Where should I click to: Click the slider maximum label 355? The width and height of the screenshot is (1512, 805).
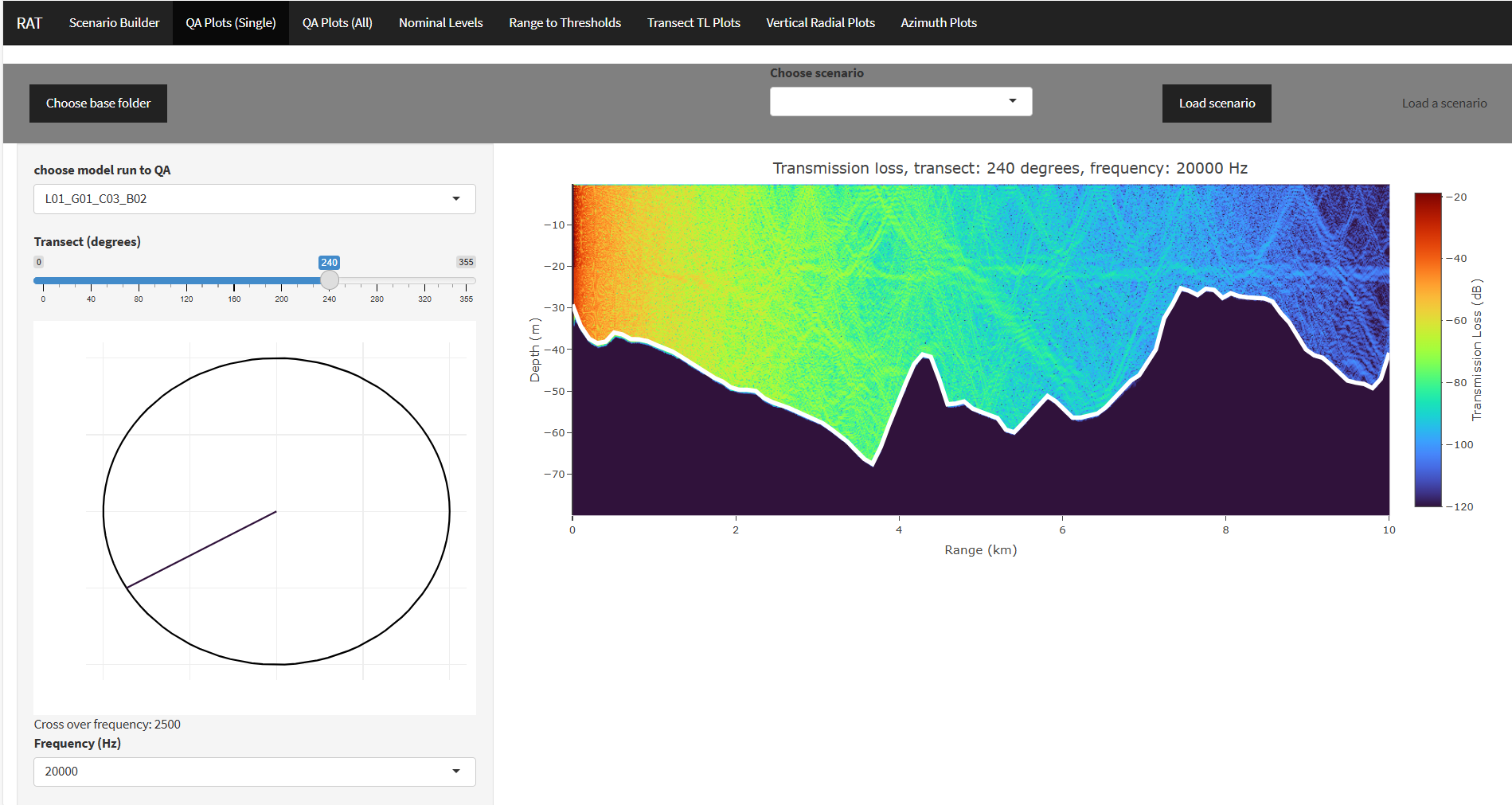click(x=466, y=262)
